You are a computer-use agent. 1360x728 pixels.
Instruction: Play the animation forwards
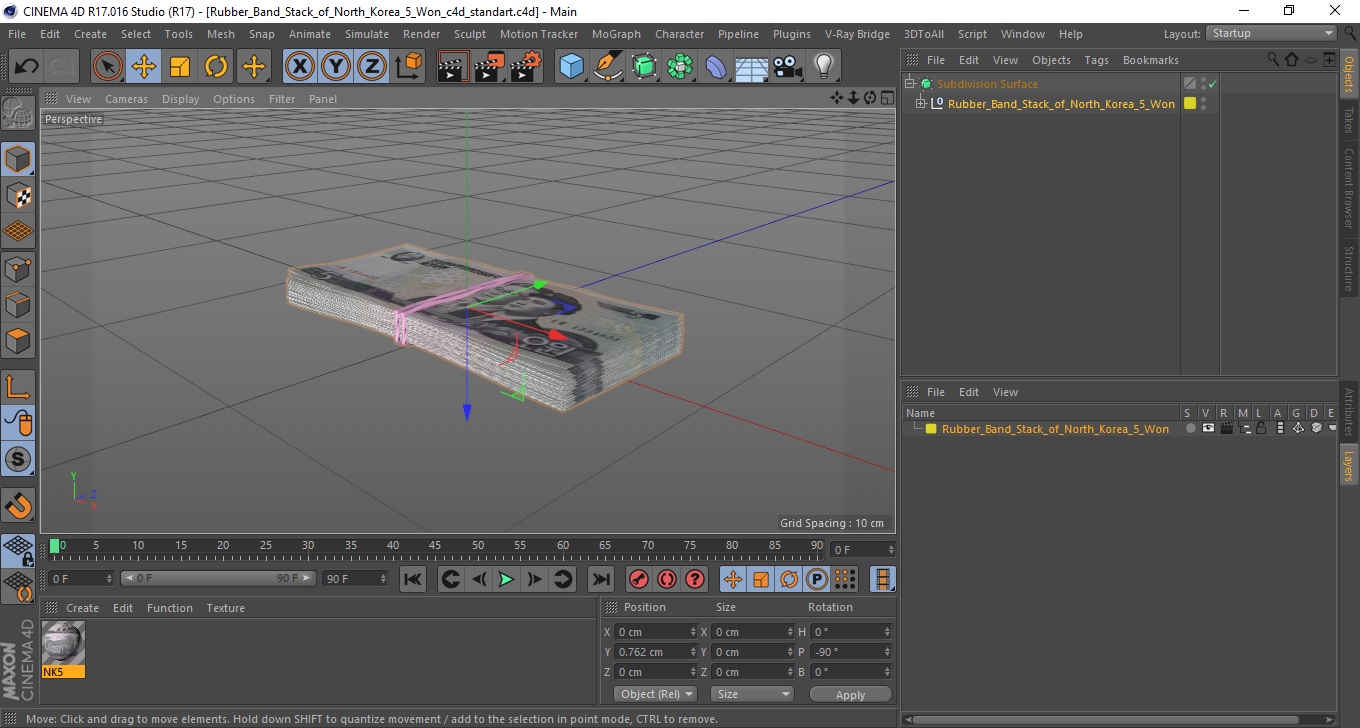(507, 579)
